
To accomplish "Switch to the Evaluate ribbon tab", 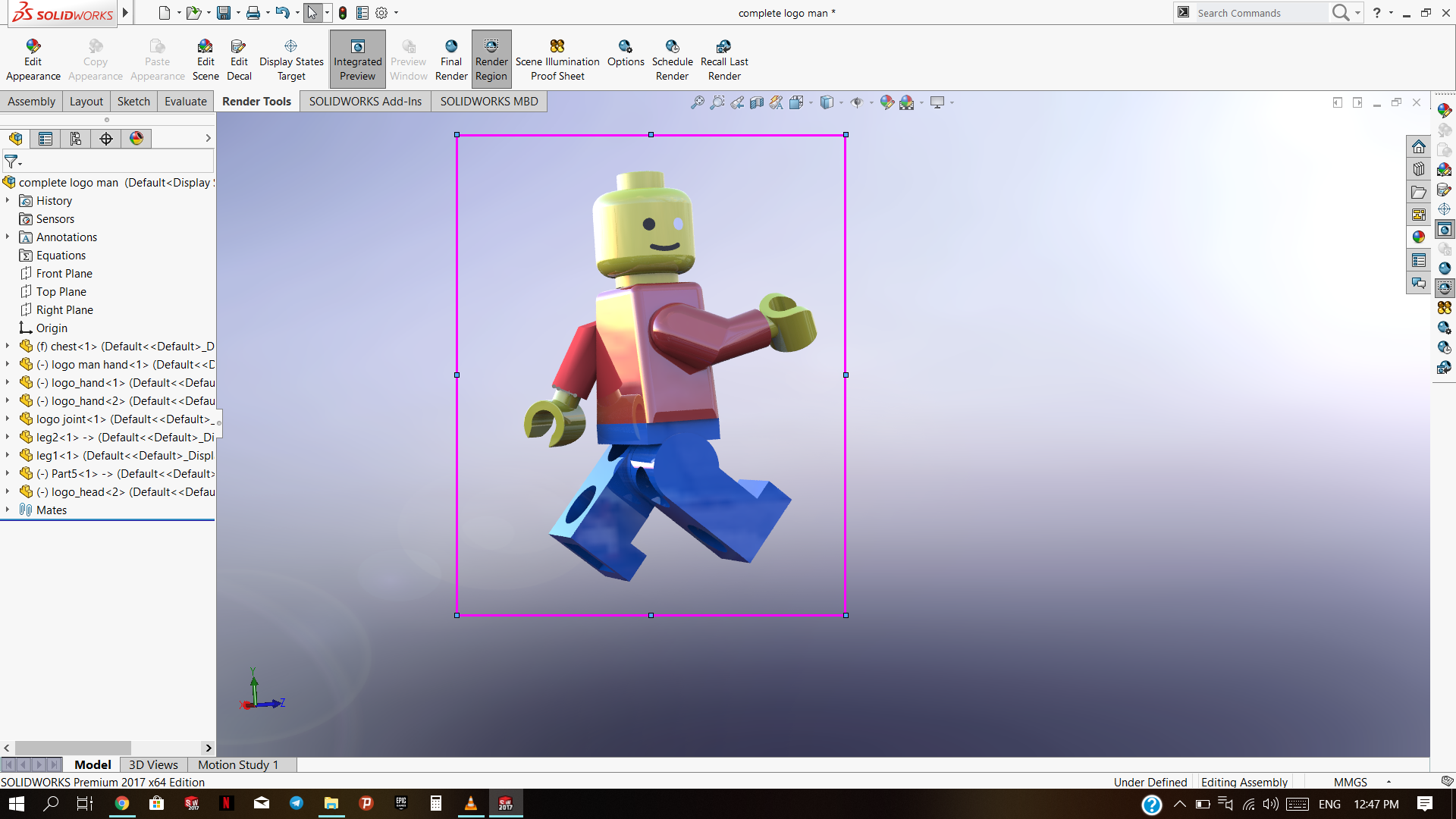I will pos(185,102).
